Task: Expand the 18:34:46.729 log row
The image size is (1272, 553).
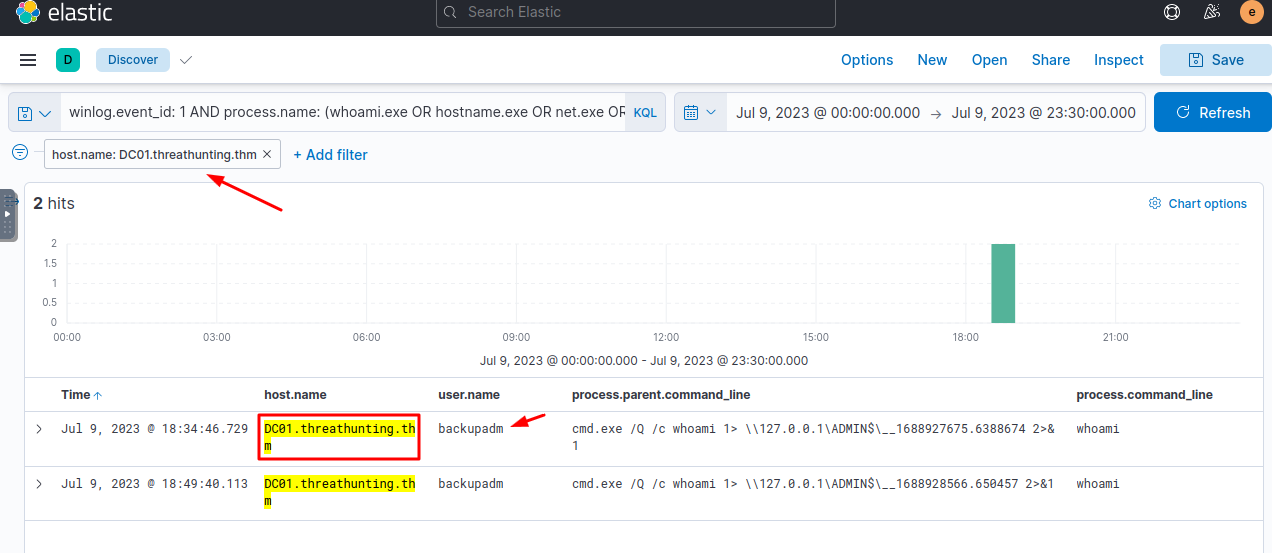Action: 39,429
